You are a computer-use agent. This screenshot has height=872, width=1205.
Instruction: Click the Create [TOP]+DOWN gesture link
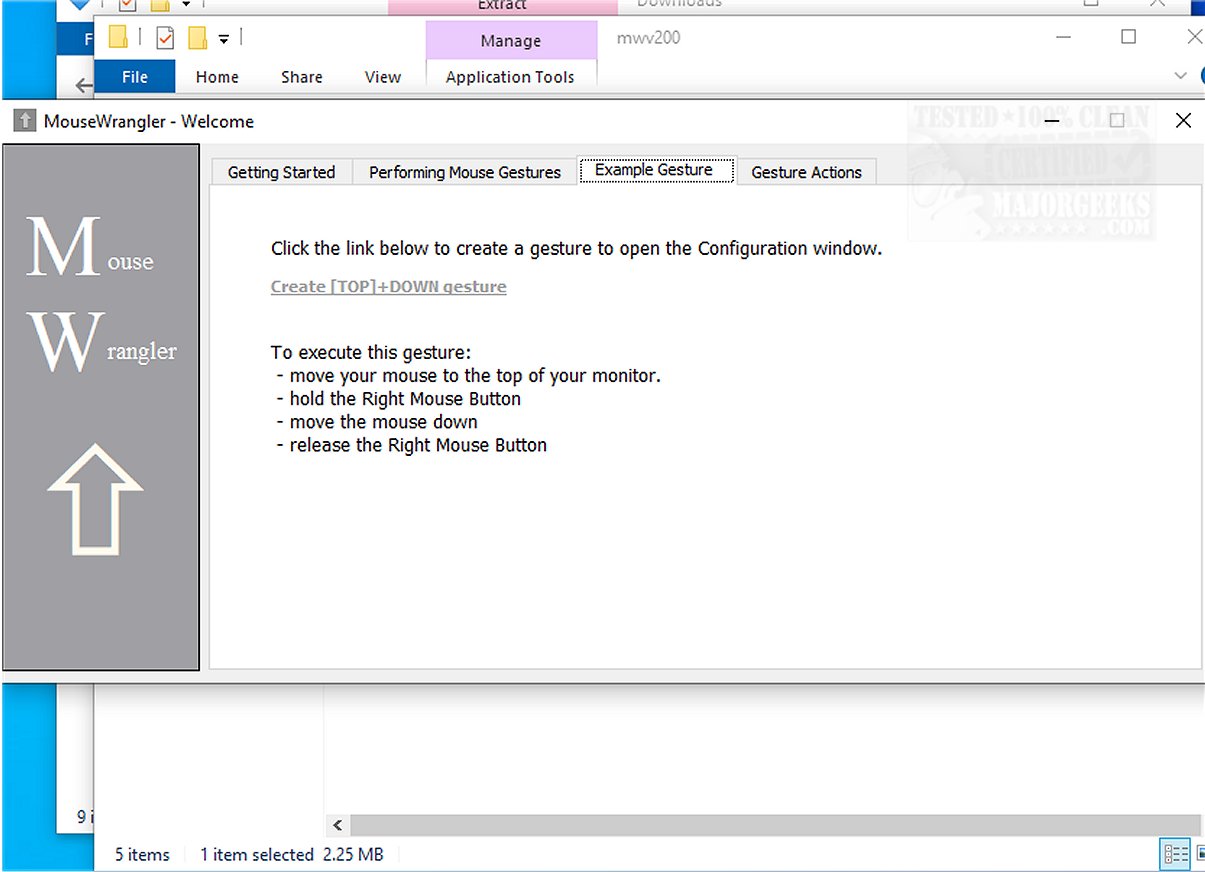pos(388,286)
